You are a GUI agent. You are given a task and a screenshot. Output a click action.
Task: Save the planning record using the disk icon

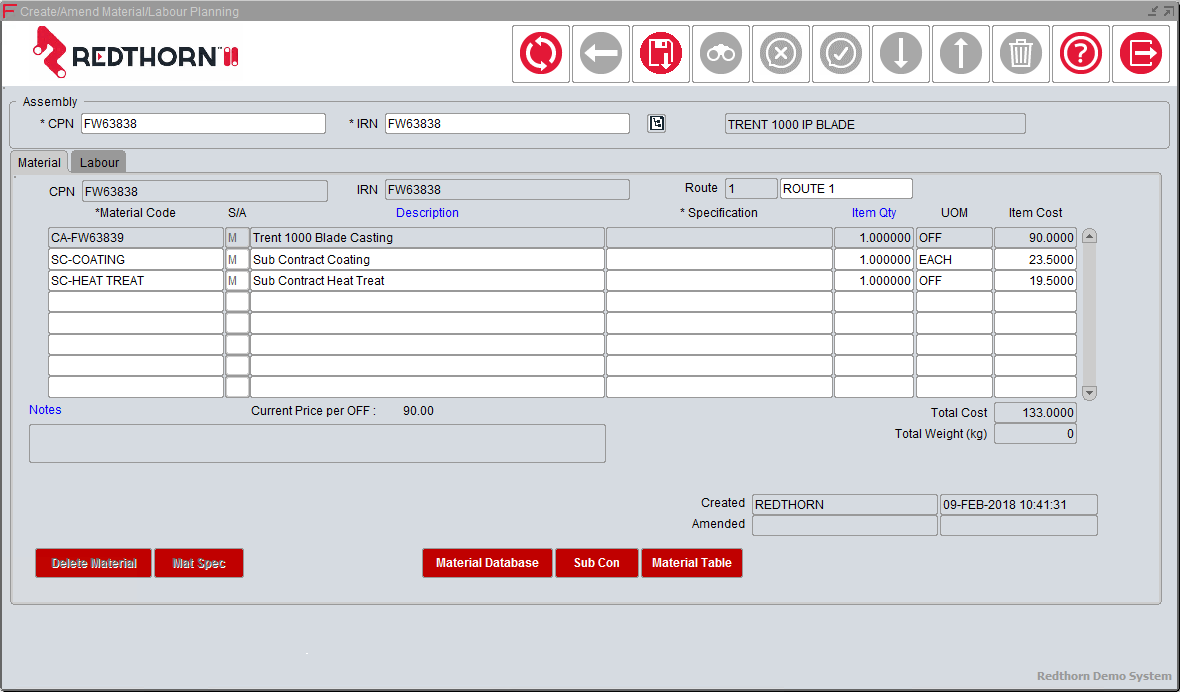pos(660,53)
